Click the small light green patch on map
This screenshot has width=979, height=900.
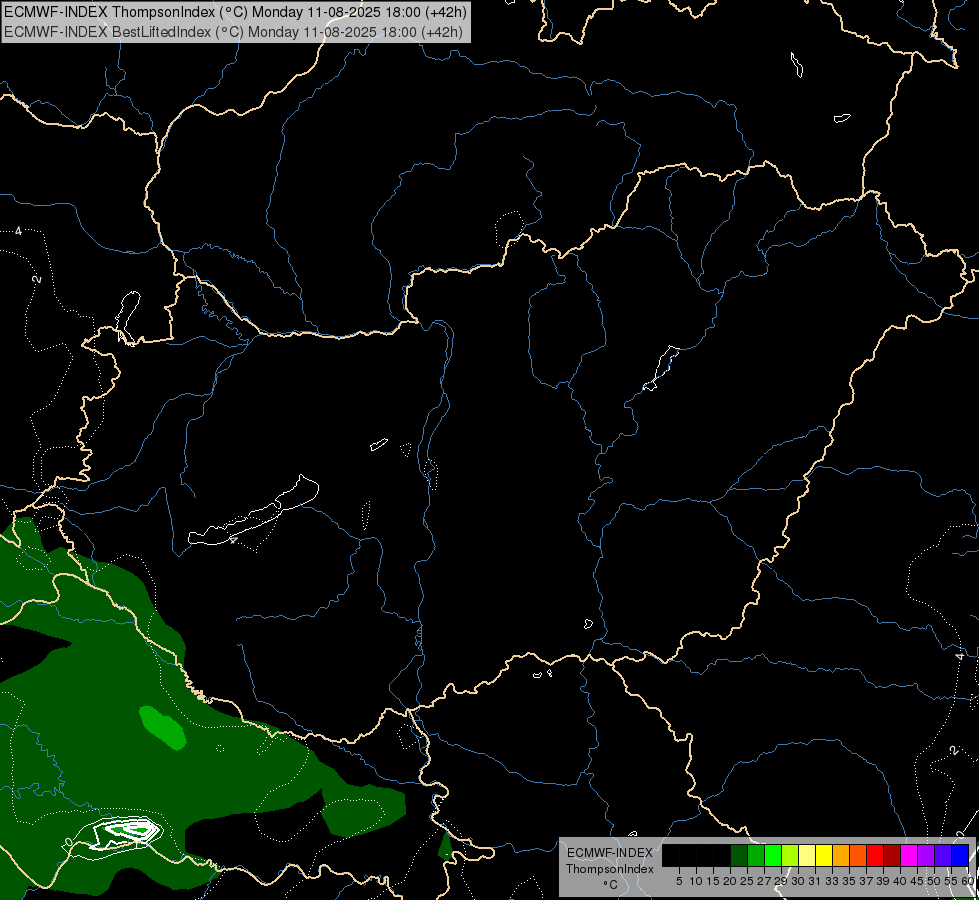click(162, 727)
